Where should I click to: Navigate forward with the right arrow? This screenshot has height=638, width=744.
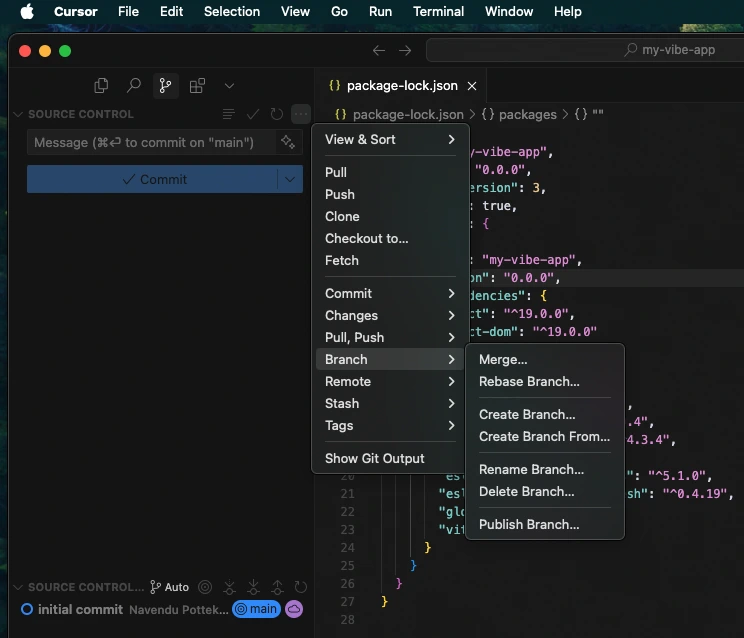click(405, 50)
